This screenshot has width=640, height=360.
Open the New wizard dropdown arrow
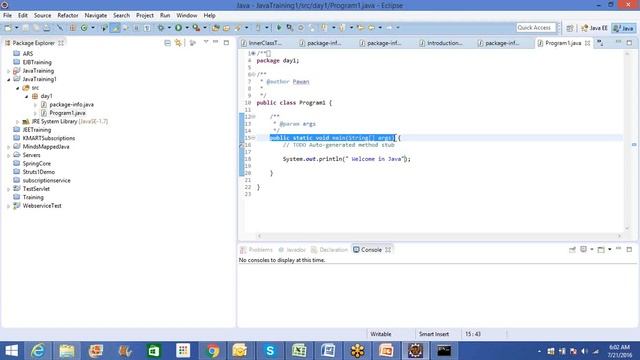[17, 28]
